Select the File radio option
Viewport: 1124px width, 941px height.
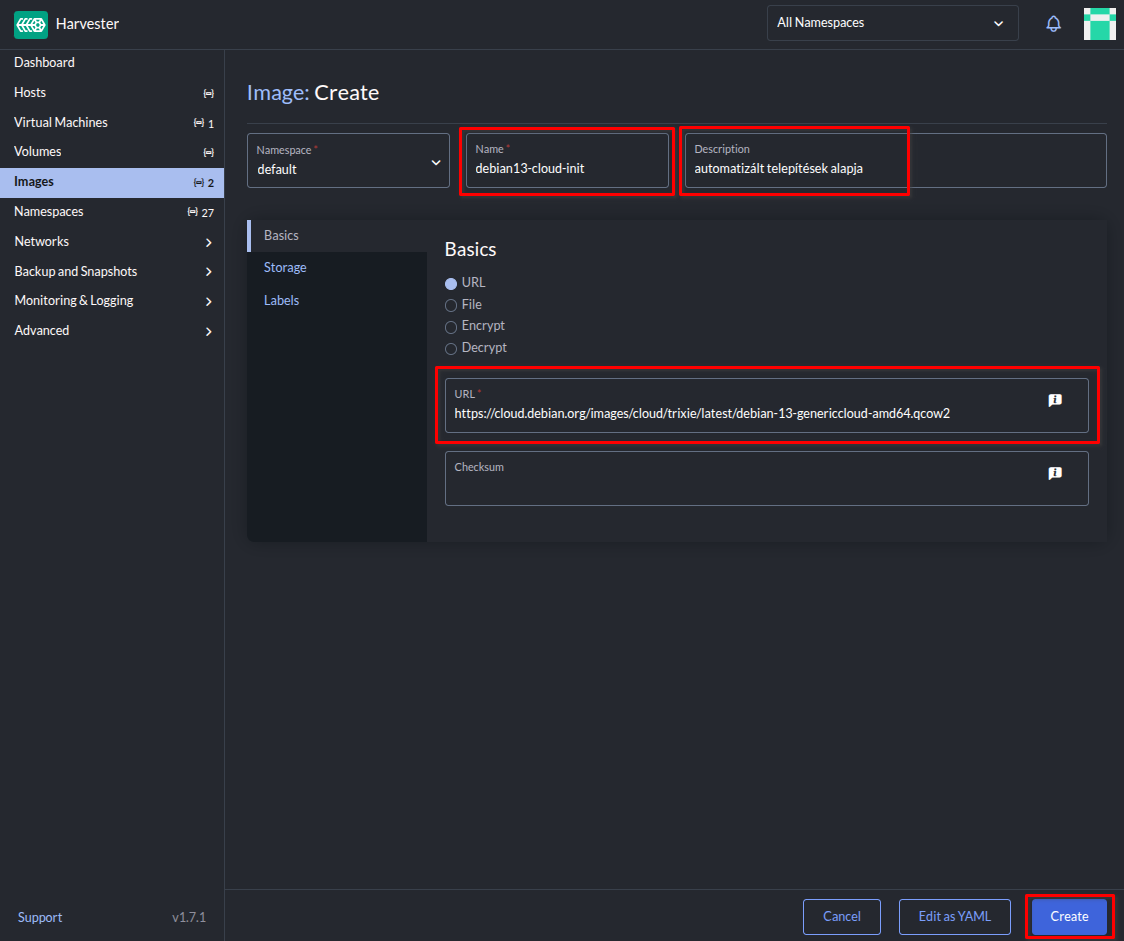coord(451,305)
